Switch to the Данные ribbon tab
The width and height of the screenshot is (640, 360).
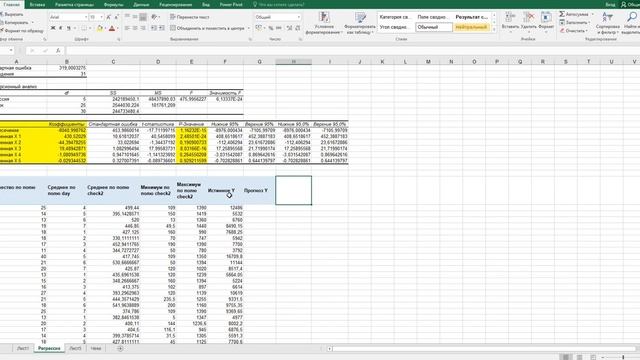pos(141,4)
